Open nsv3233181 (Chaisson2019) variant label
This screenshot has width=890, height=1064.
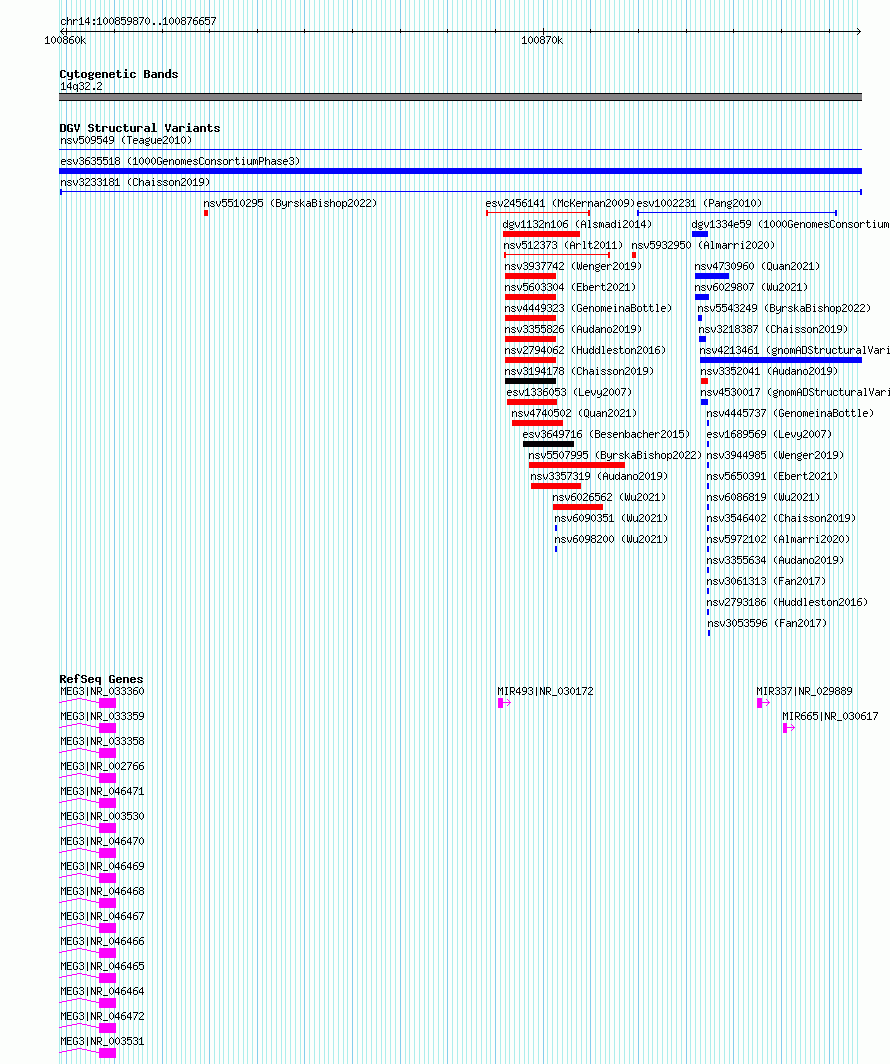point(135,183)
